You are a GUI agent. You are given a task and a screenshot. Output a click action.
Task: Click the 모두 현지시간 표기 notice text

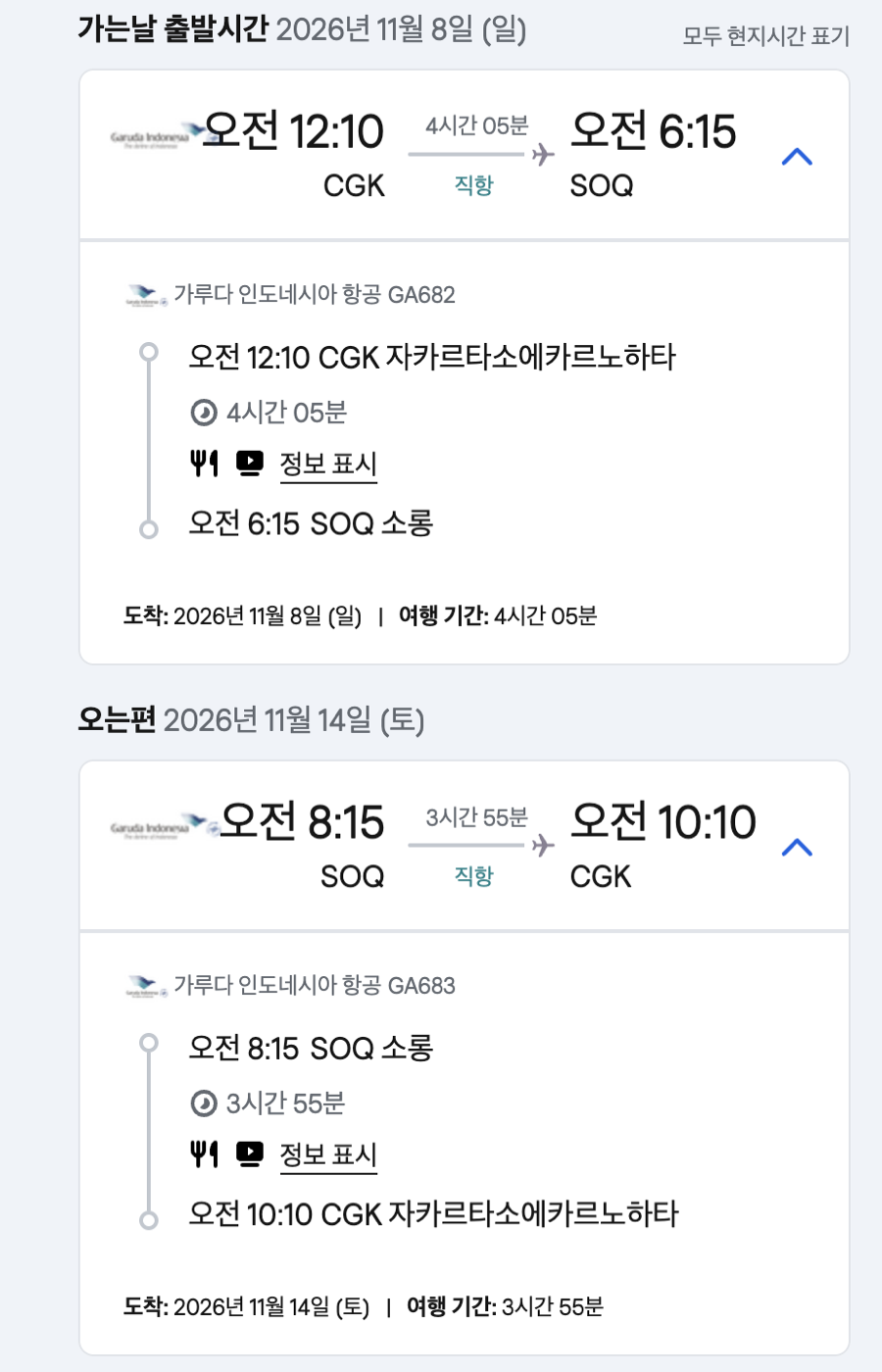tap(765, 36)
